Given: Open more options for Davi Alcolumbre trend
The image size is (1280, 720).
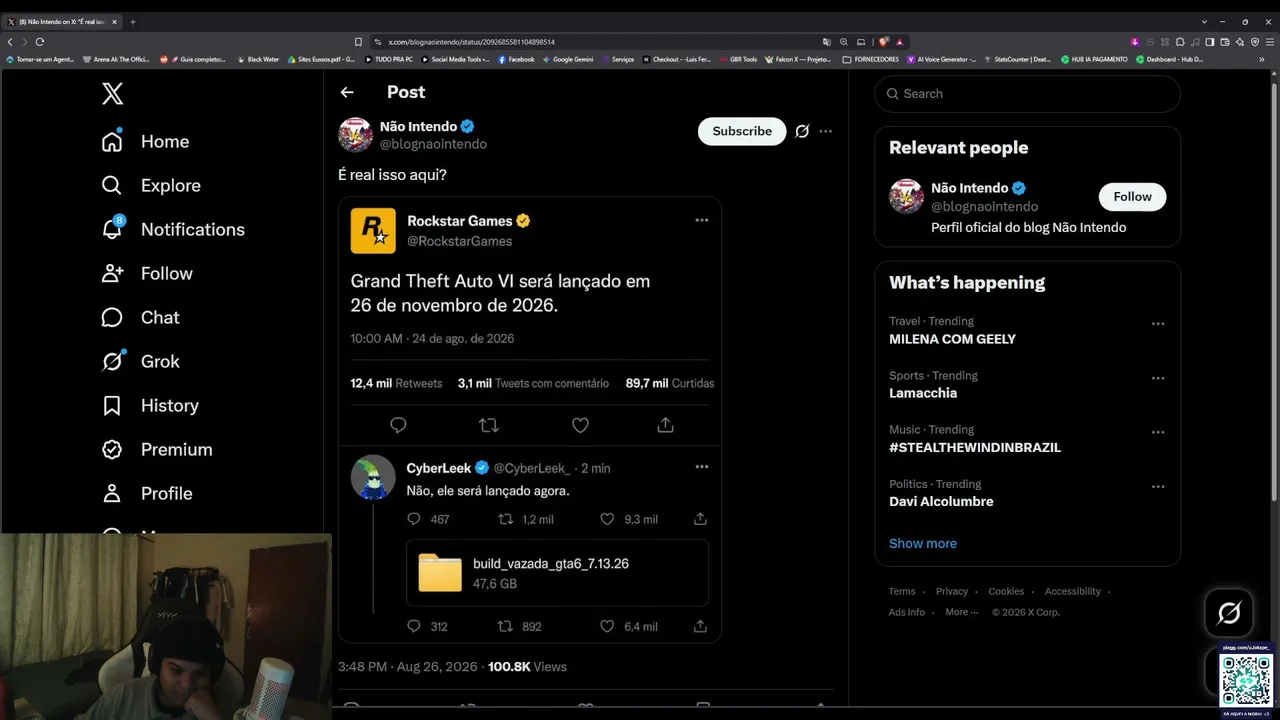Looking at the screenshot, I should pos(1158,486).
